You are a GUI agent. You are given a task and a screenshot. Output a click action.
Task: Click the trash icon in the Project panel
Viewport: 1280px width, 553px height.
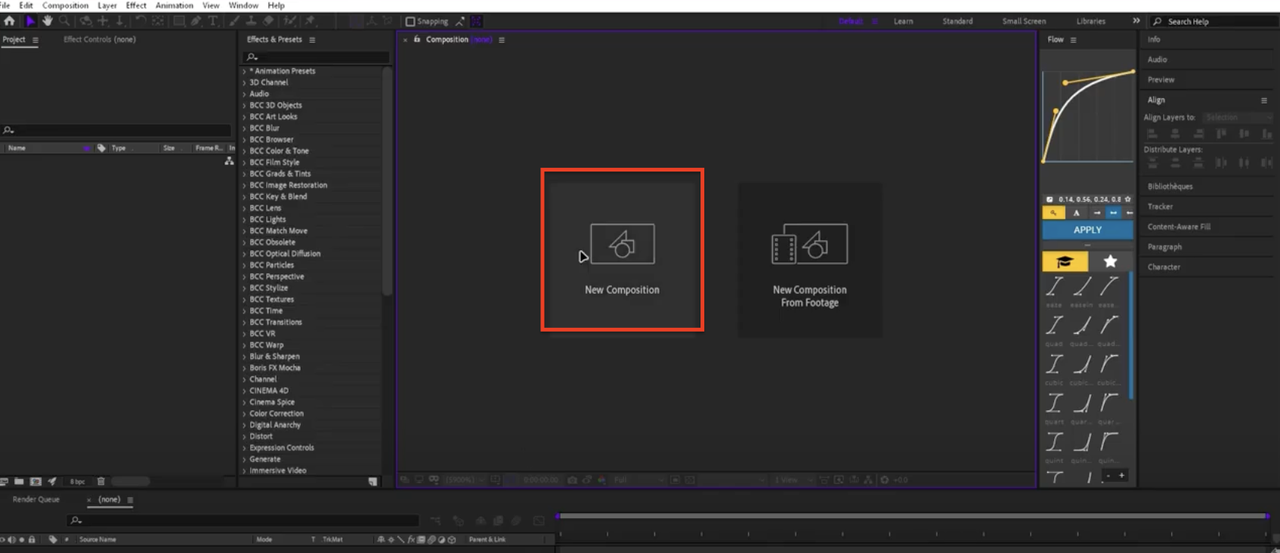(101, 481)
